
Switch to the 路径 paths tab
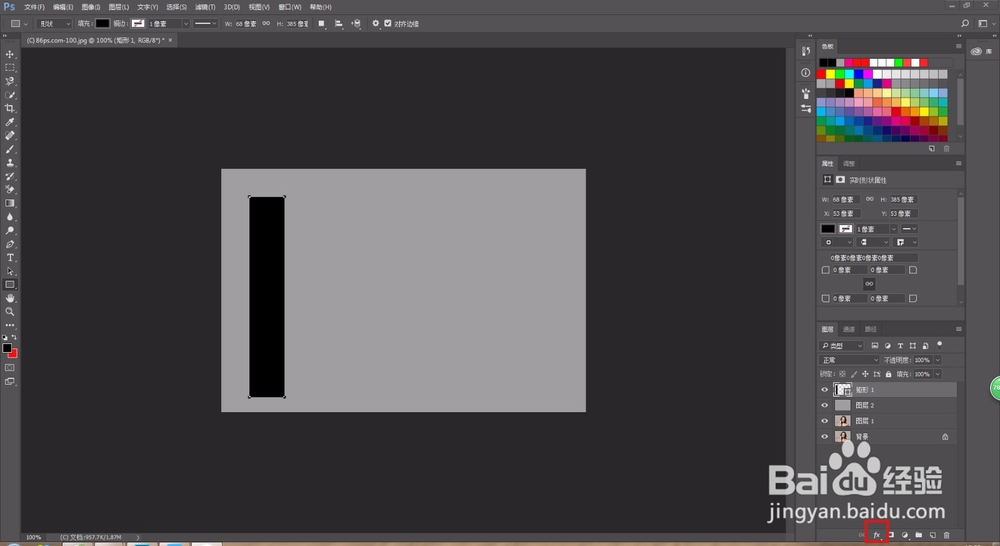871,329
